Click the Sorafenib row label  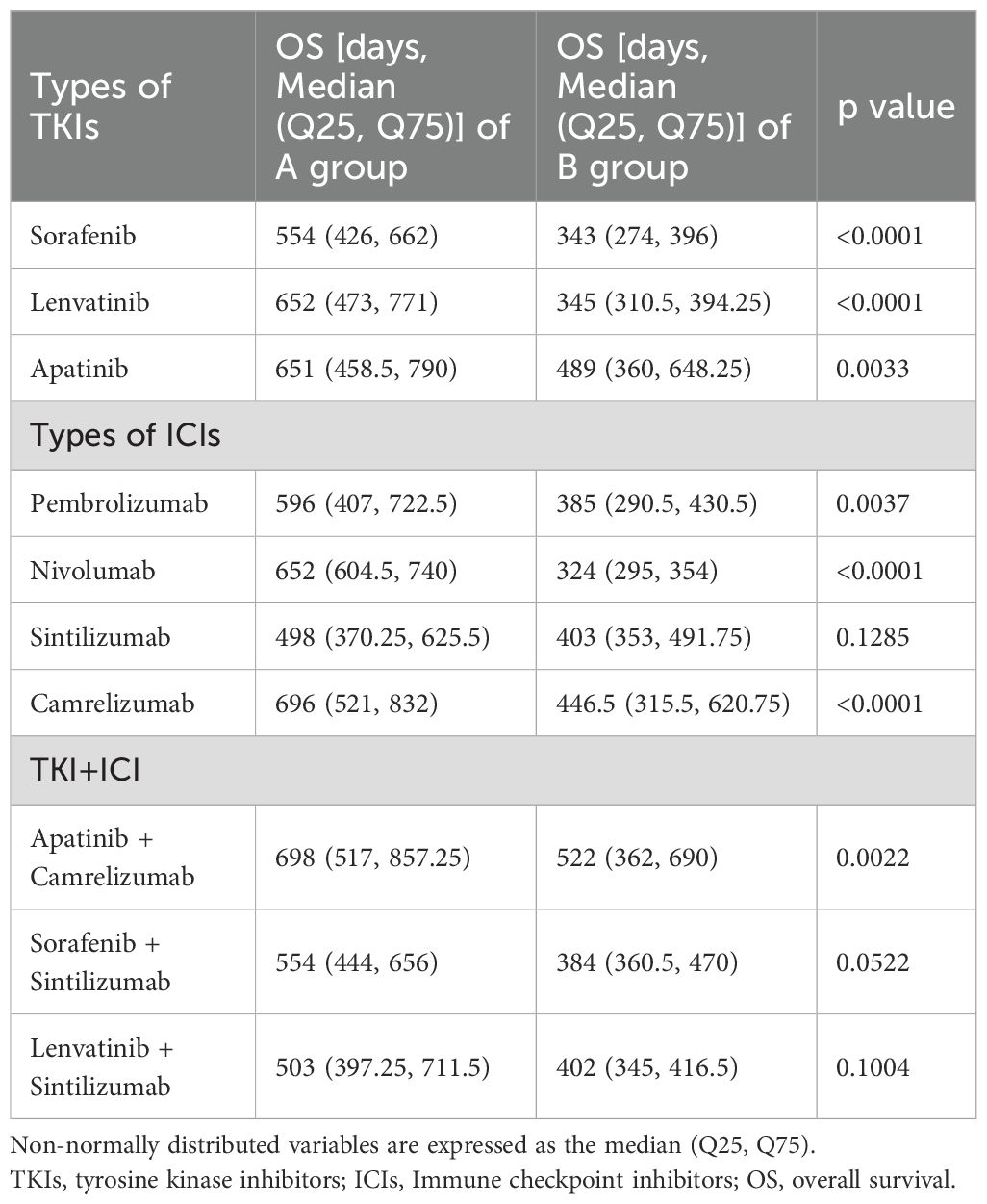pyautogui.click(x=83, y=236)
